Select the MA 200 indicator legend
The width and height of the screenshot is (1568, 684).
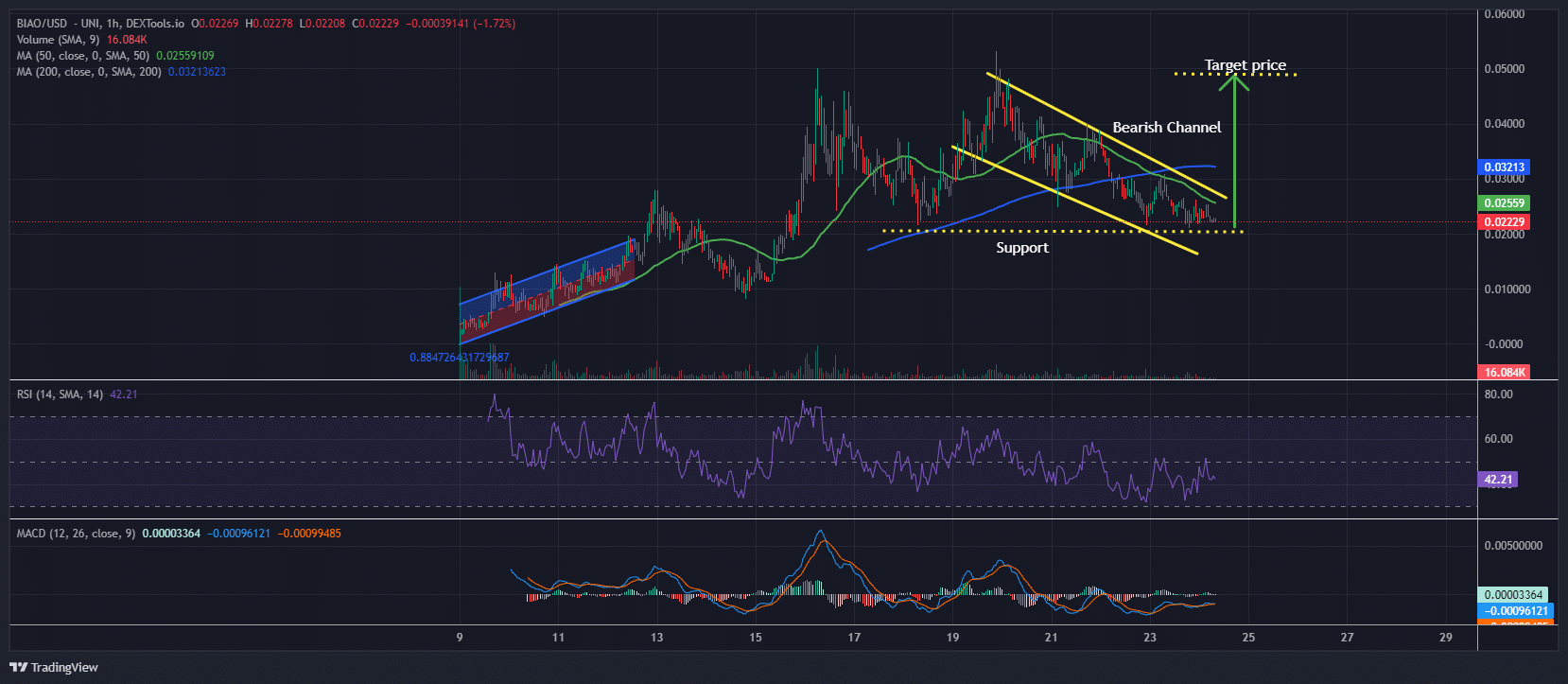(x=89, y=72)
